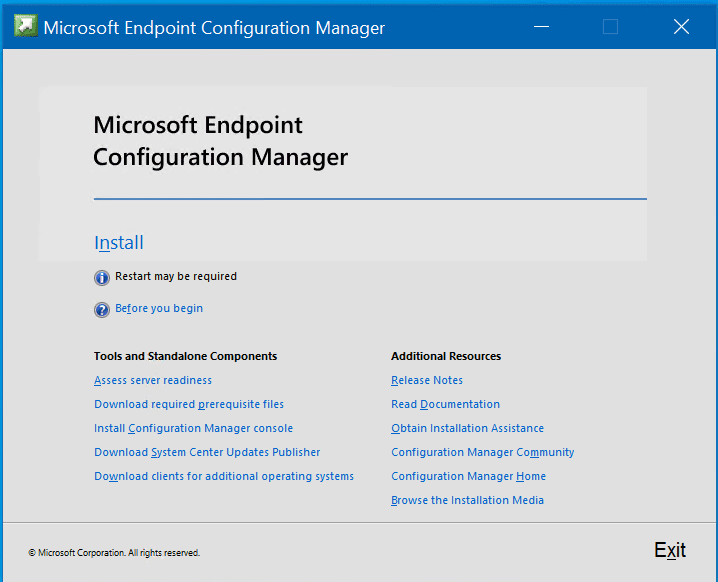Viewport: 718px width, 582px height.
Task: Go to Configuration Manager Home
Action: (x=468, y=476)
